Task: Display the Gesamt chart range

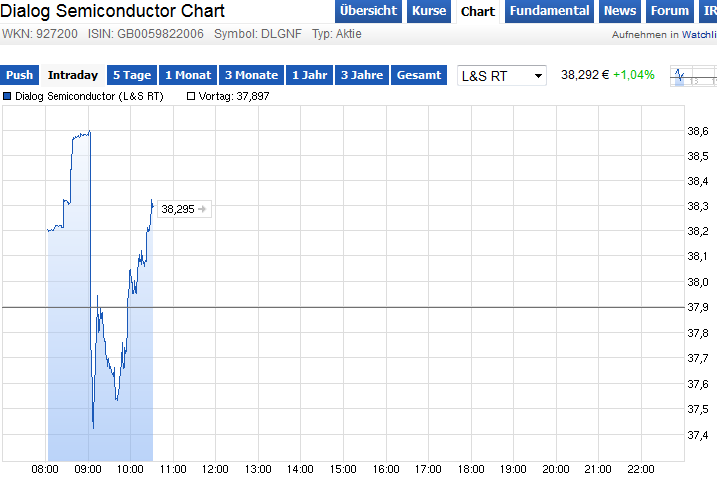Action: (419, 75)
